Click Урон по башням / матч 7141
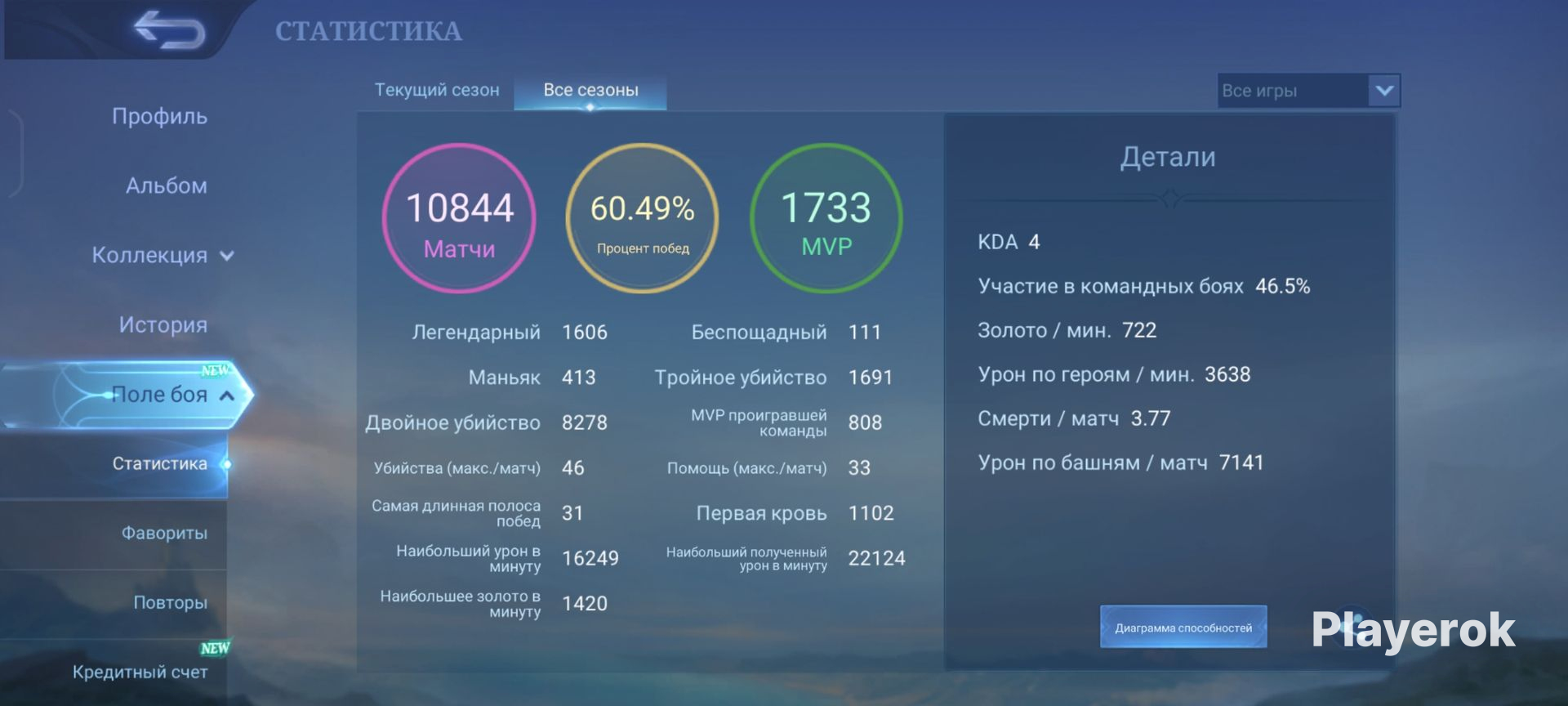This screenshot has height=706, width=1568. click(1120, 462)
